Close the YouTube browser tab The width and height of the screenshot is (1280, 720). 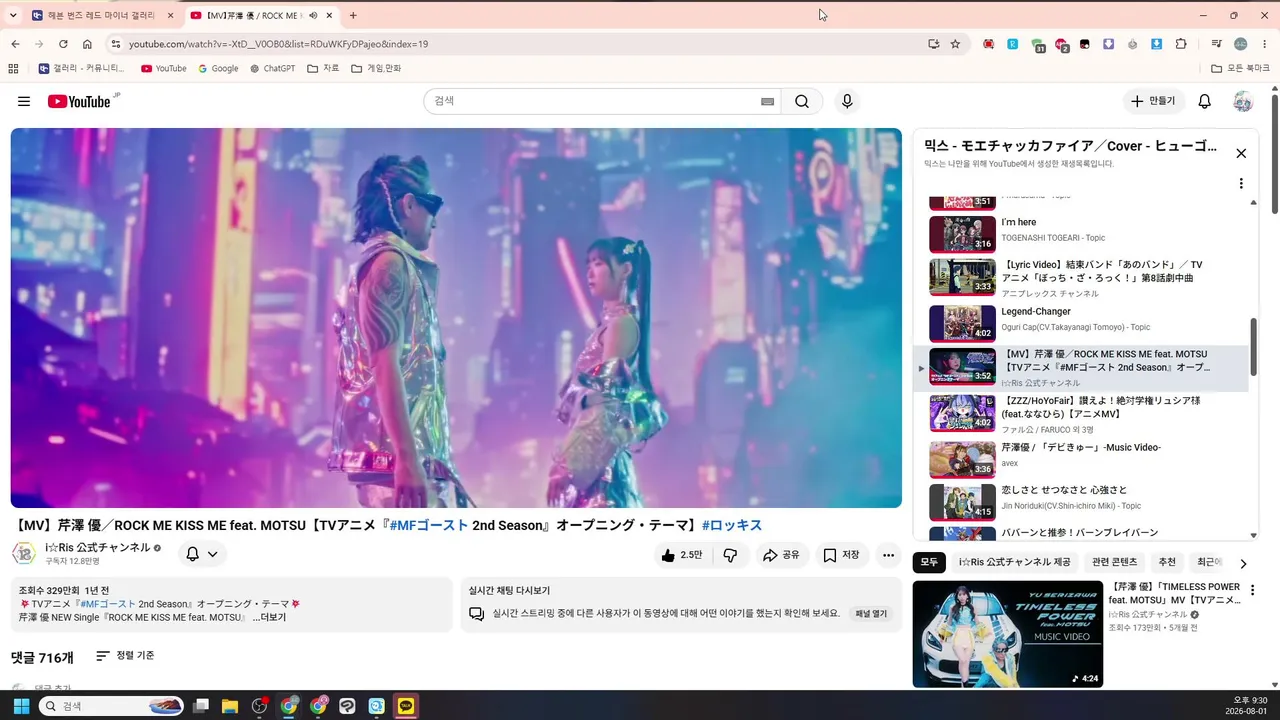(x=329, y=15)
